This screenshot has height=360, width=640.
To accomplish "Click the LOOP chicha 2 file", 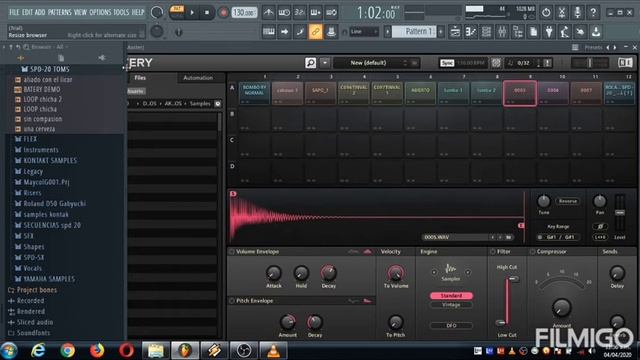I will pos(43,99).
